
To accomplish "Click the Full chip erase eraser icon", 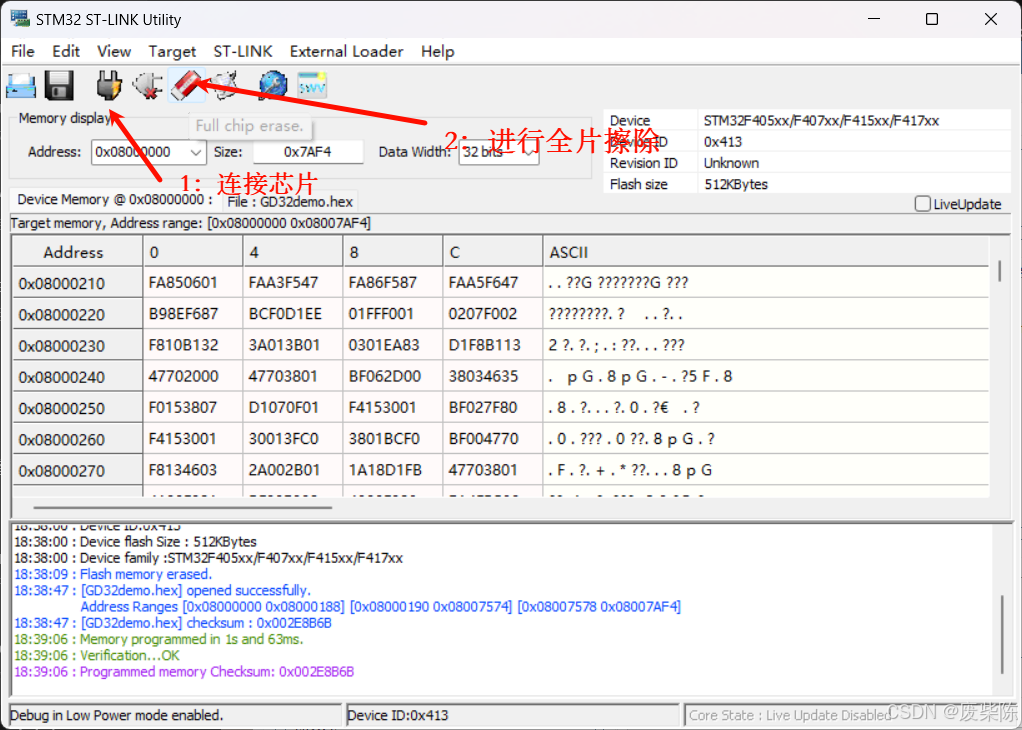I will click(187, 85).
